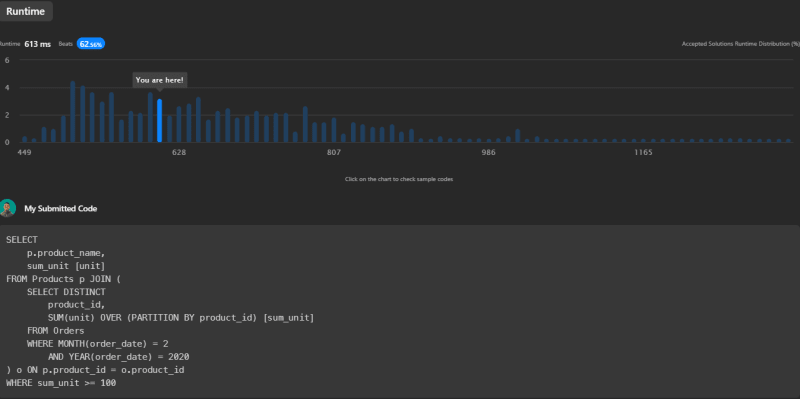This screenshot has height=399, width=800.
Task: Click the 'FROM Orders' code line
Action: coord(56,331)
